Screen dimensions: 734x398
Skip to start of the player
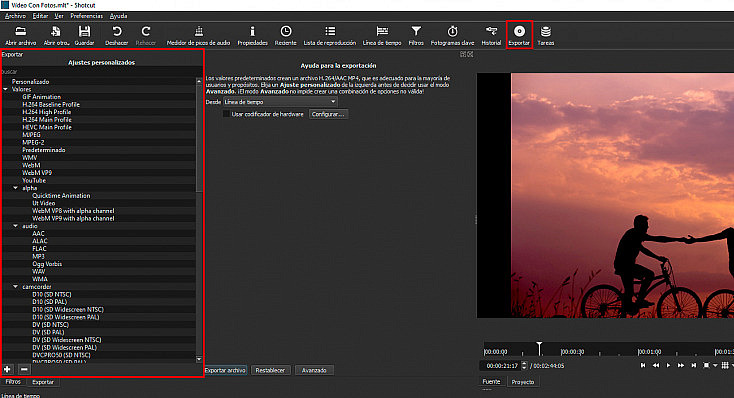coord(643,365)
